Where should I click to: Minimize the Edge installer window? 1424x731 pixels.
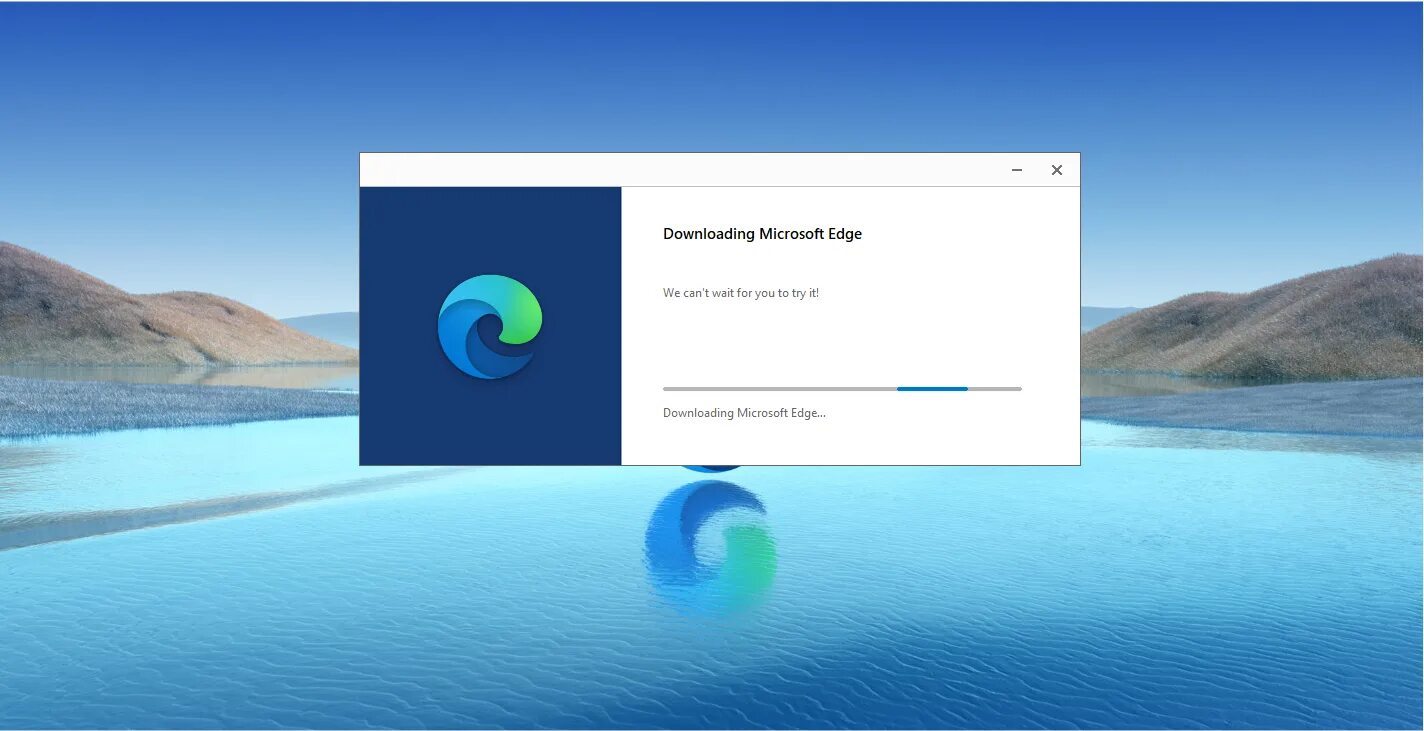pyautogui.click(x=1017, y=170)
